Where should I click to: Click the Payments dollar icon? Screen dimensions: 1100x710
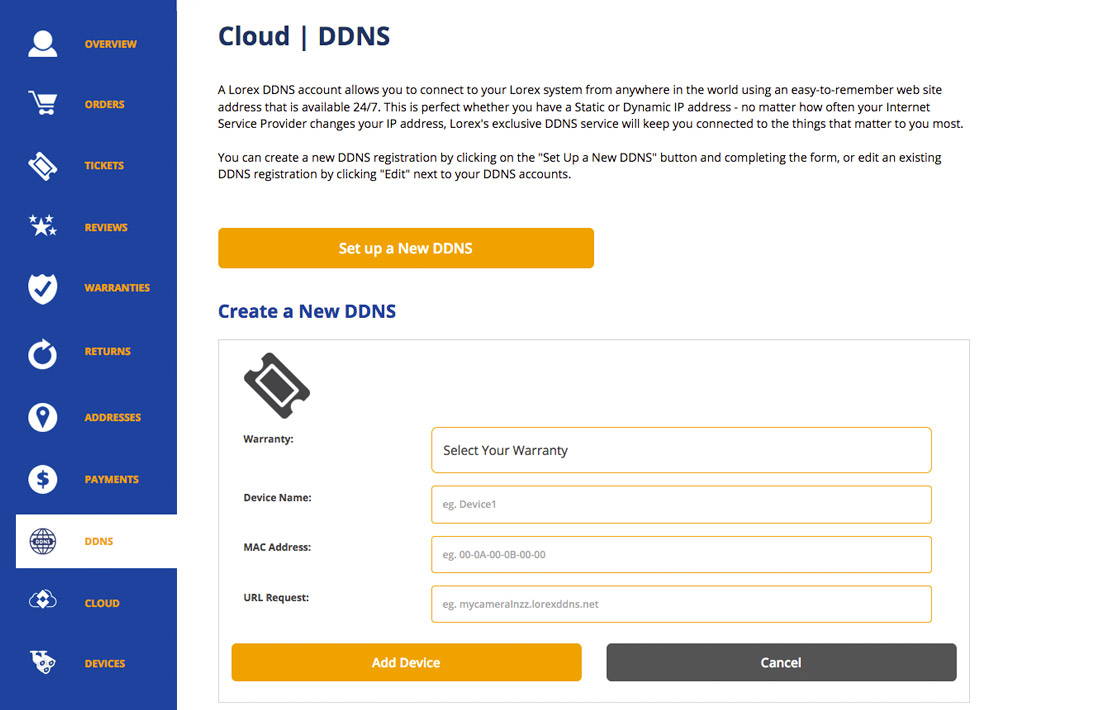tap(43, 479)
